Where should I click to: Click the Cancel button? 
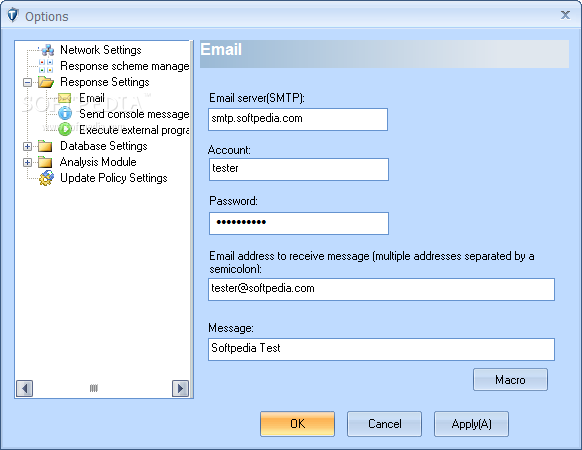click(x=385, y=424)
